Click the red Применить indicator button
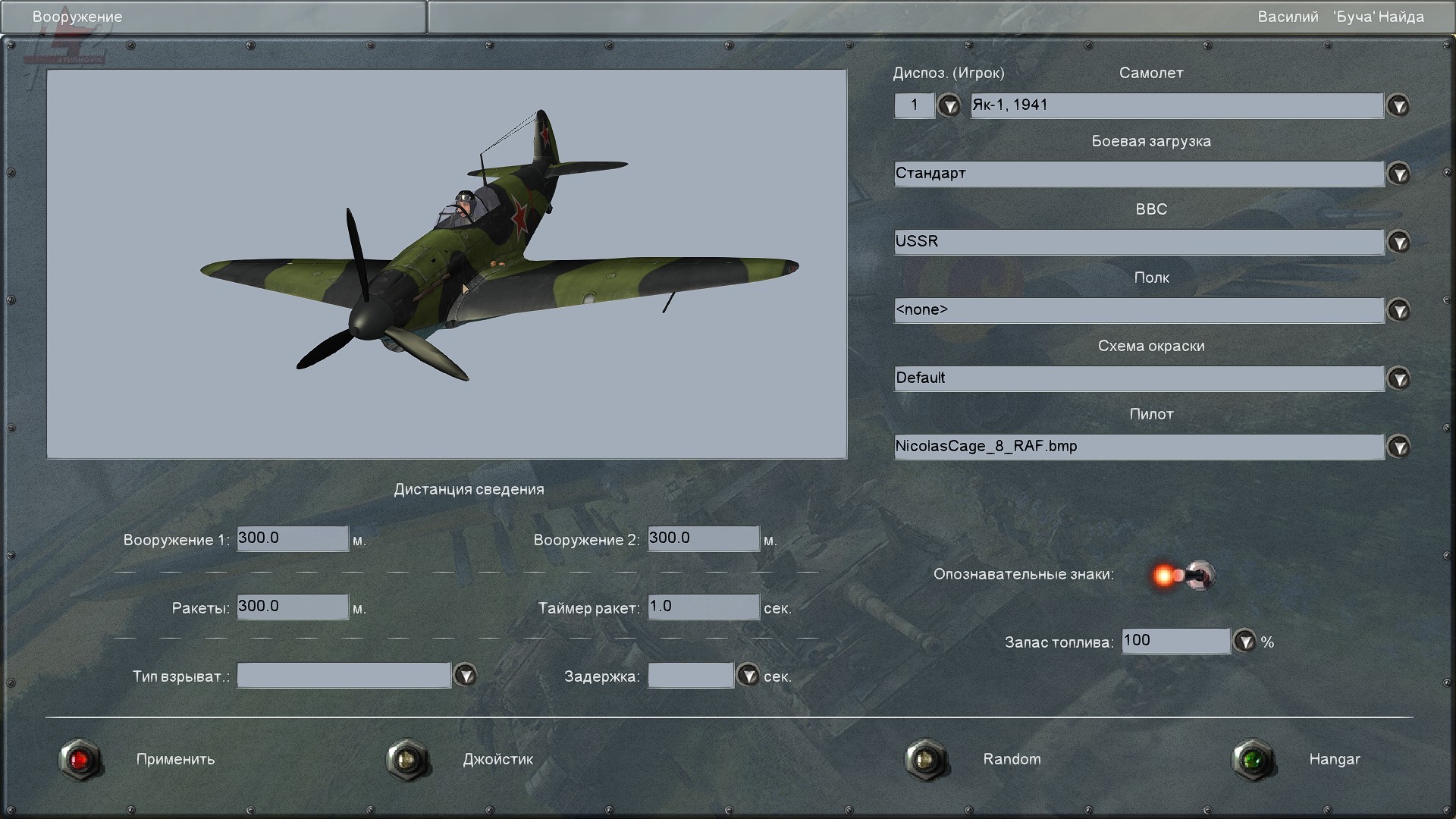This screenshot has height=819, width=1456. (80, 759)
